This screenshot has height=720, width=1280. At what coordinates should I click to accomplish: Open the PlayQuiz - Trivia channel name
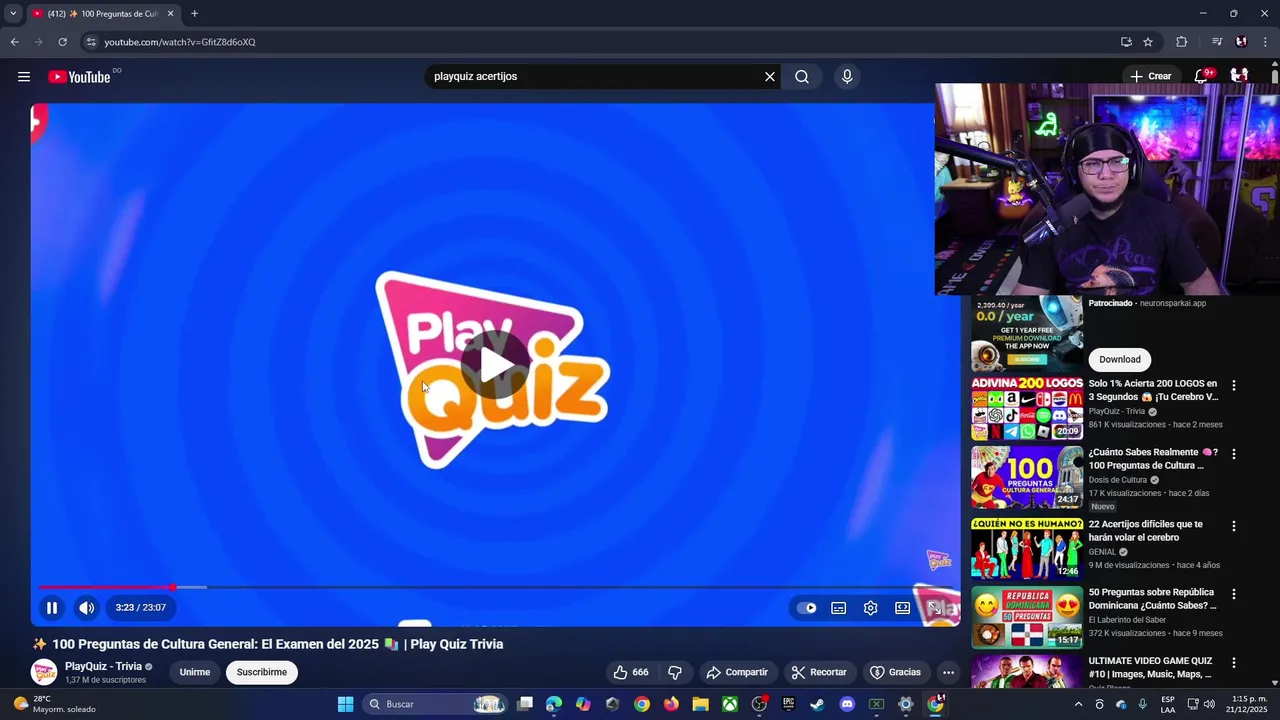[x=103, y=667]
